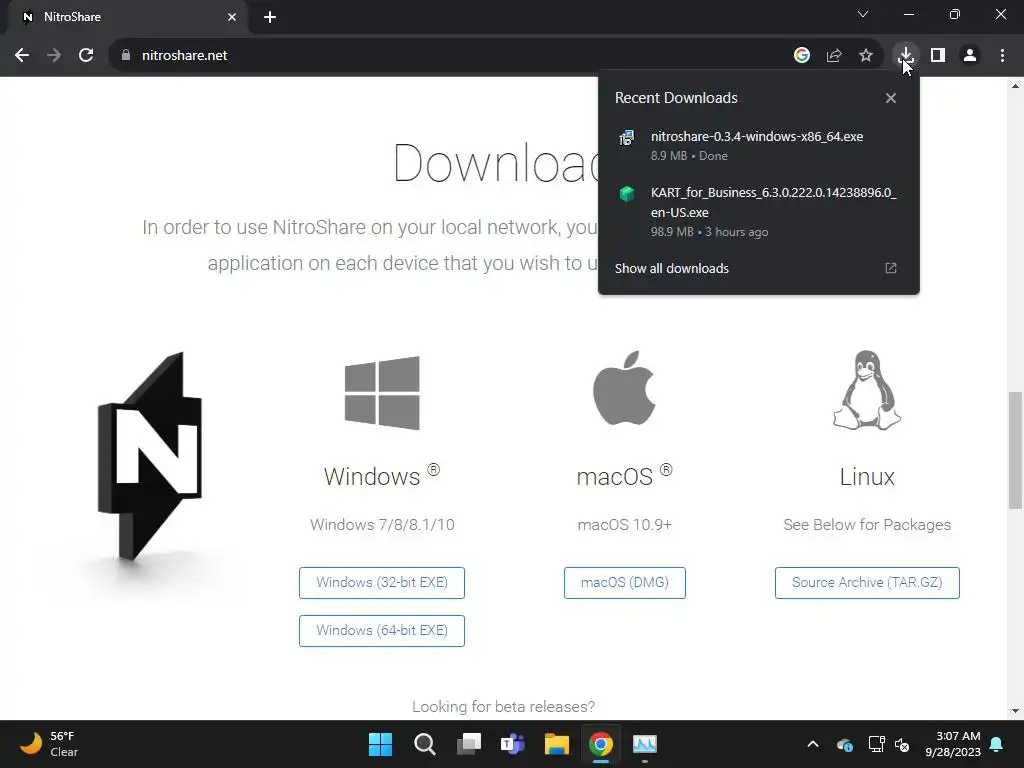Click '8.9 MB • Done' download status
The height and width of the screenshot is (768, 1024).
[x=689, y=156]
